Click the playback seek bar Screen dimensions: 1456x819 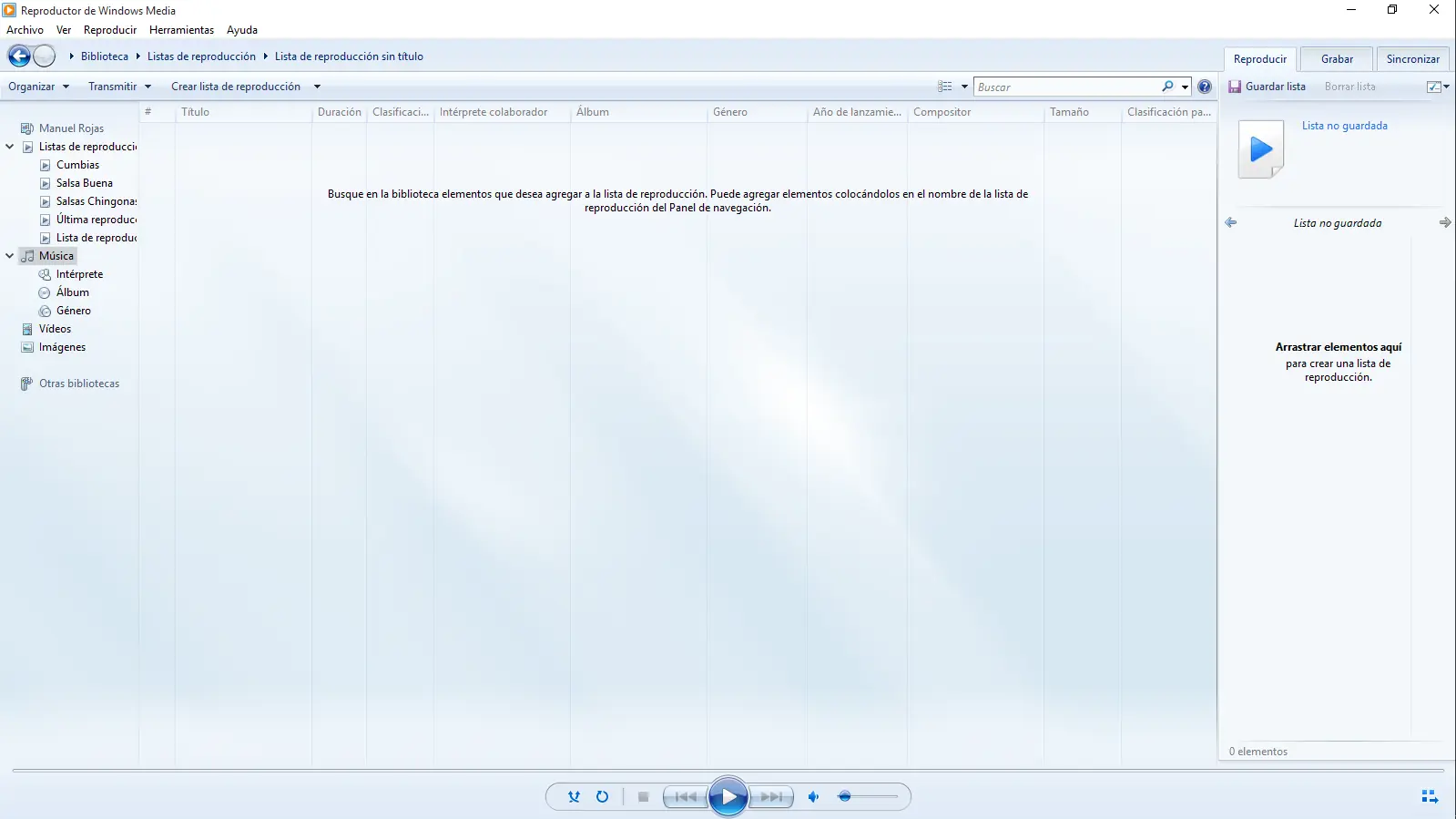(728, 771)
